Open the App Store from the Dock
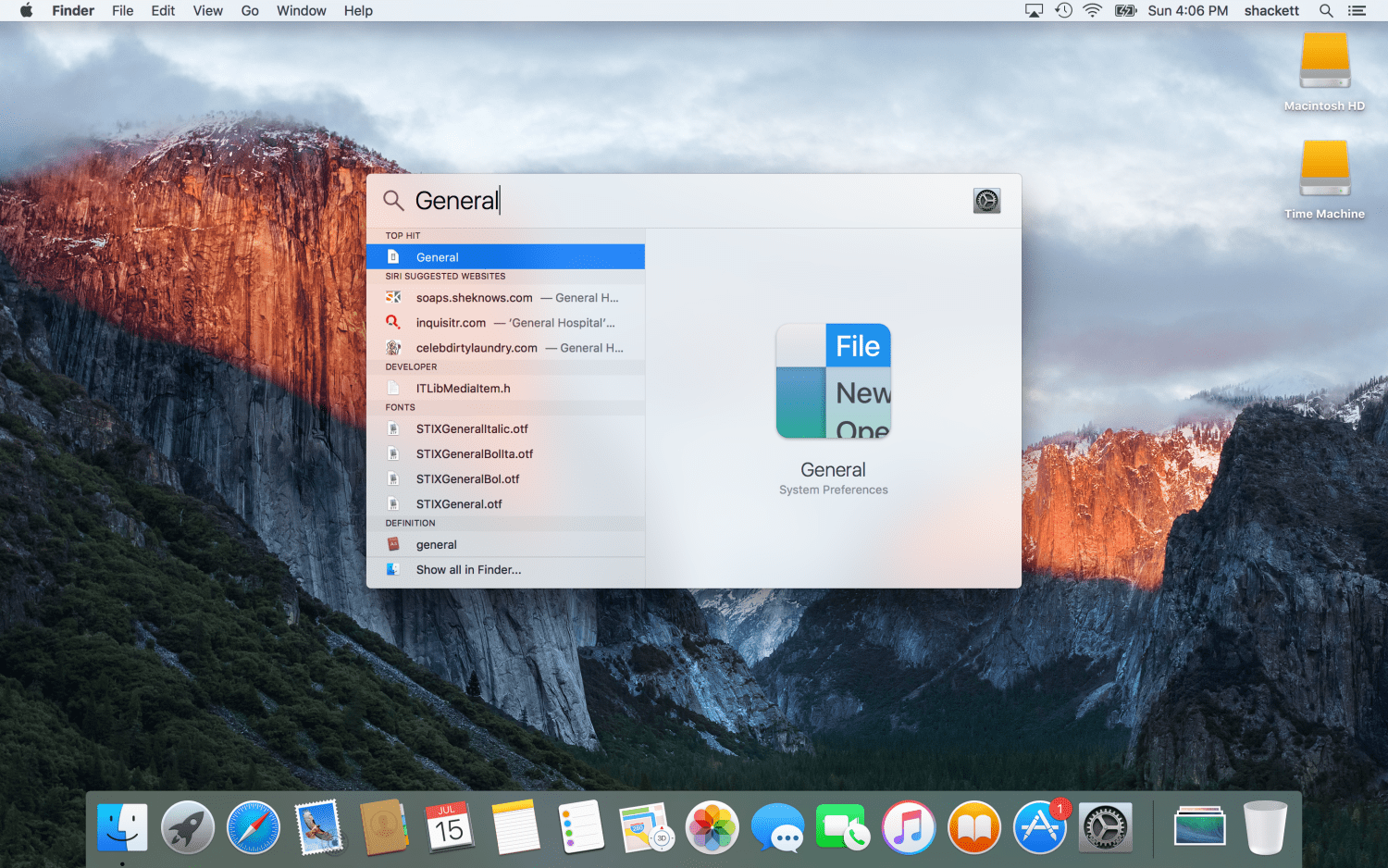1388x868 pixels. (1040, 826)
